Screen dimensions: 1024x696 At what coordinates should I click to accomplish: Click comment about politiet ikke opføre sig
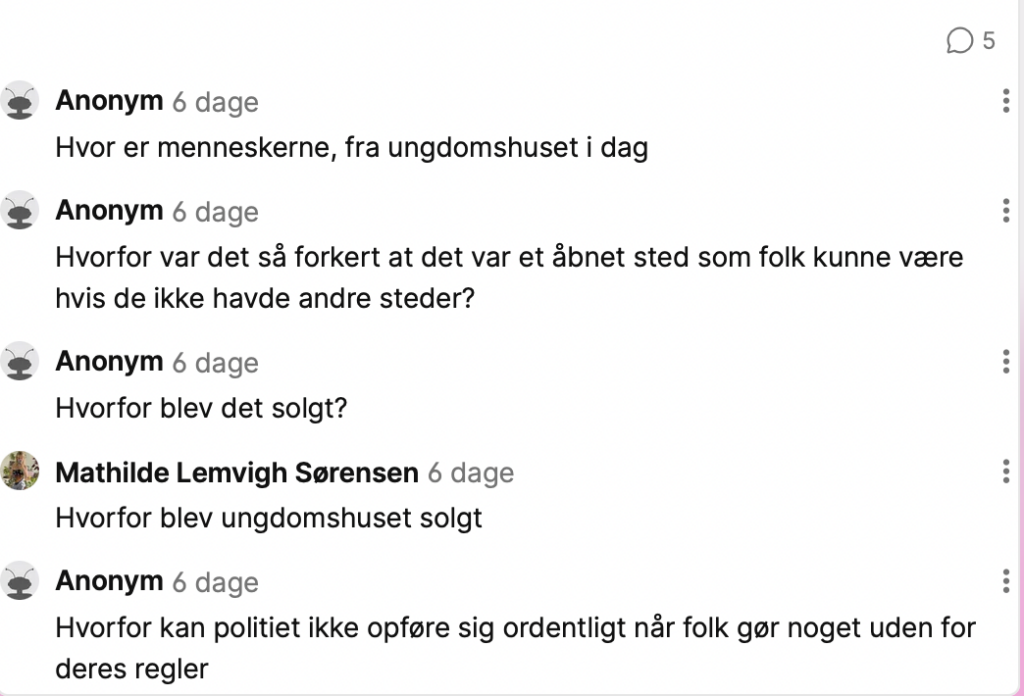click(x=515, y=648)
